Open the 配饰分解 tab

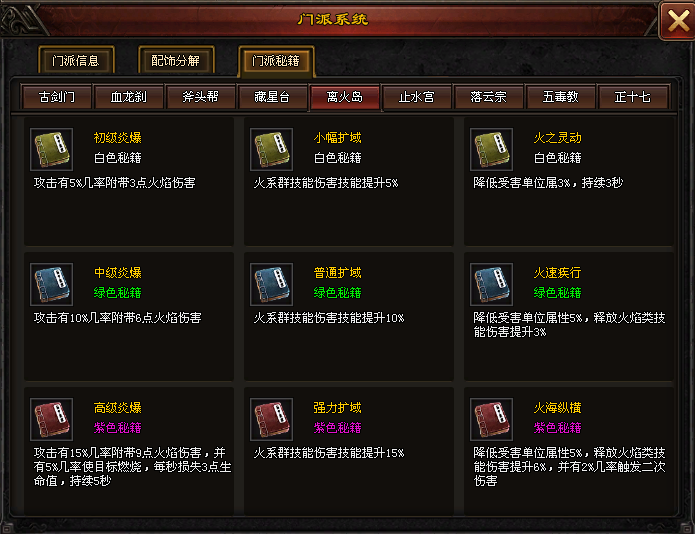176,60
